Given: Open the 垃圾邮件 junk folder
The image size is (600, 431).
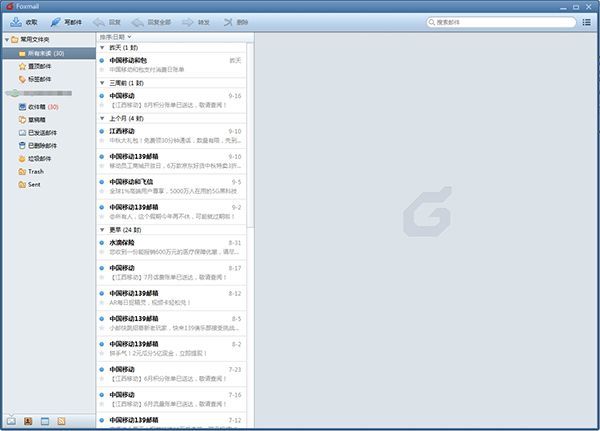Looking at the screenshot, I should [x=39, y=158].
